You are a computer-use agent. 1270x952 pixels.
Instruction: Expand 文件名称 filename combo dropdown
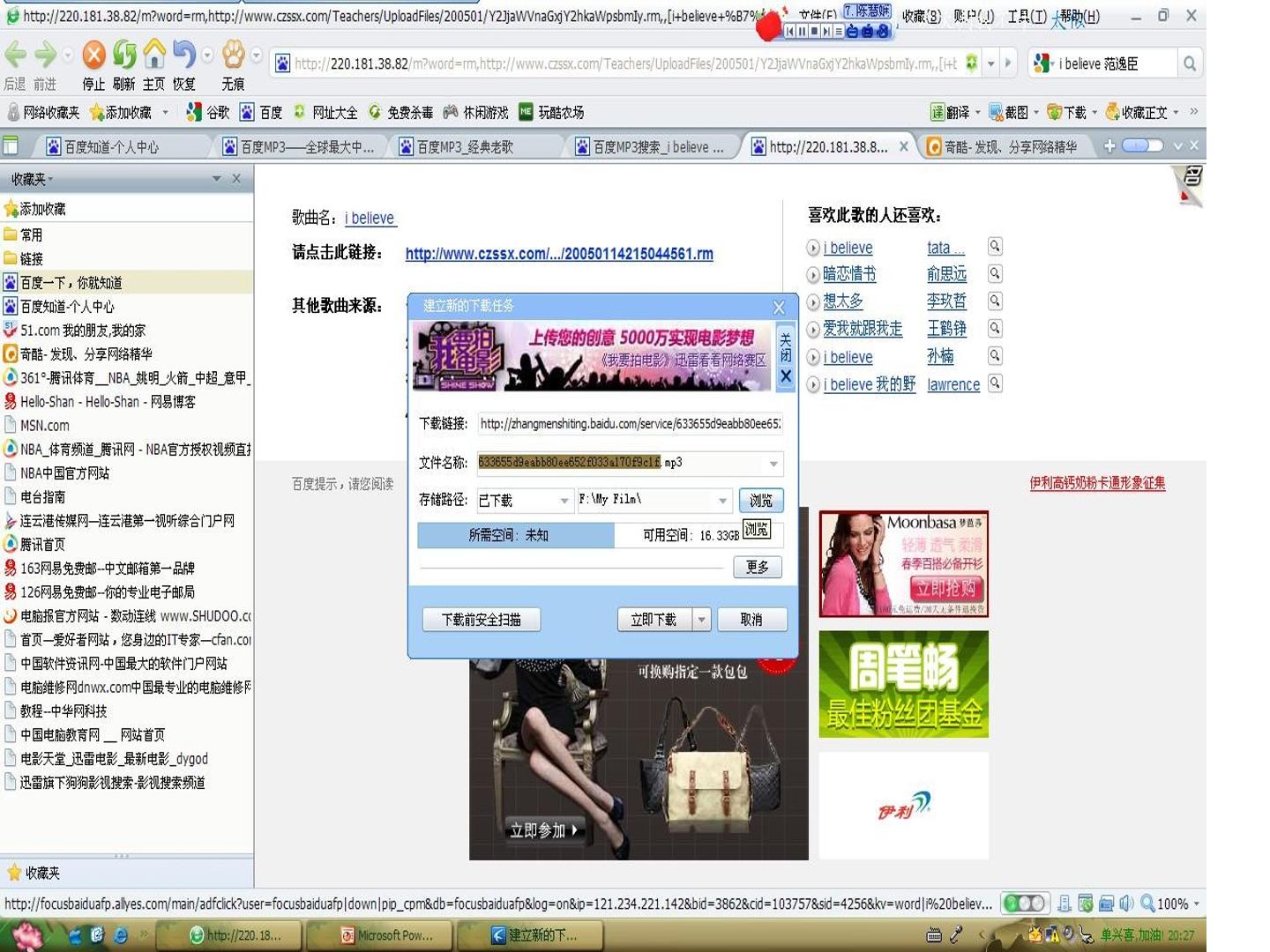tap(773, 463)
